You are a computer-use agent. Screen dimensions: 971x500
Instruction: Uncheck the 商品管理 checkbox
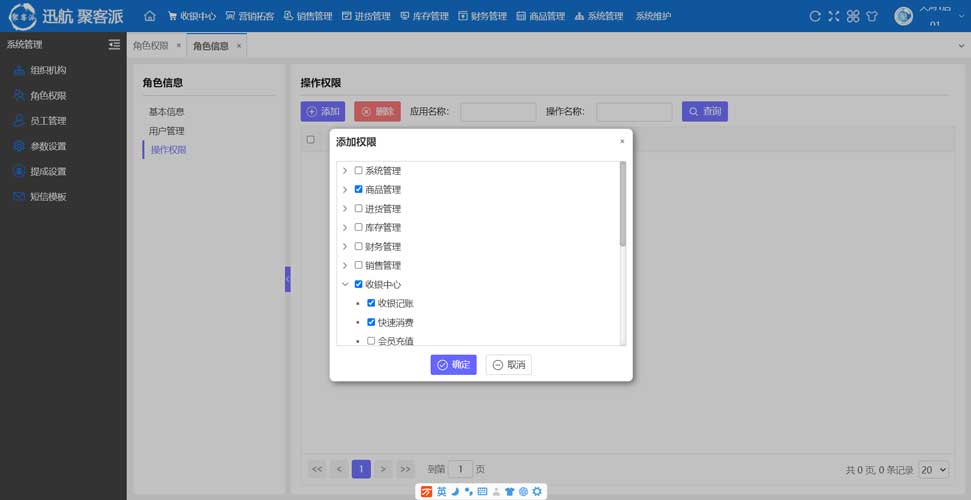358,189
